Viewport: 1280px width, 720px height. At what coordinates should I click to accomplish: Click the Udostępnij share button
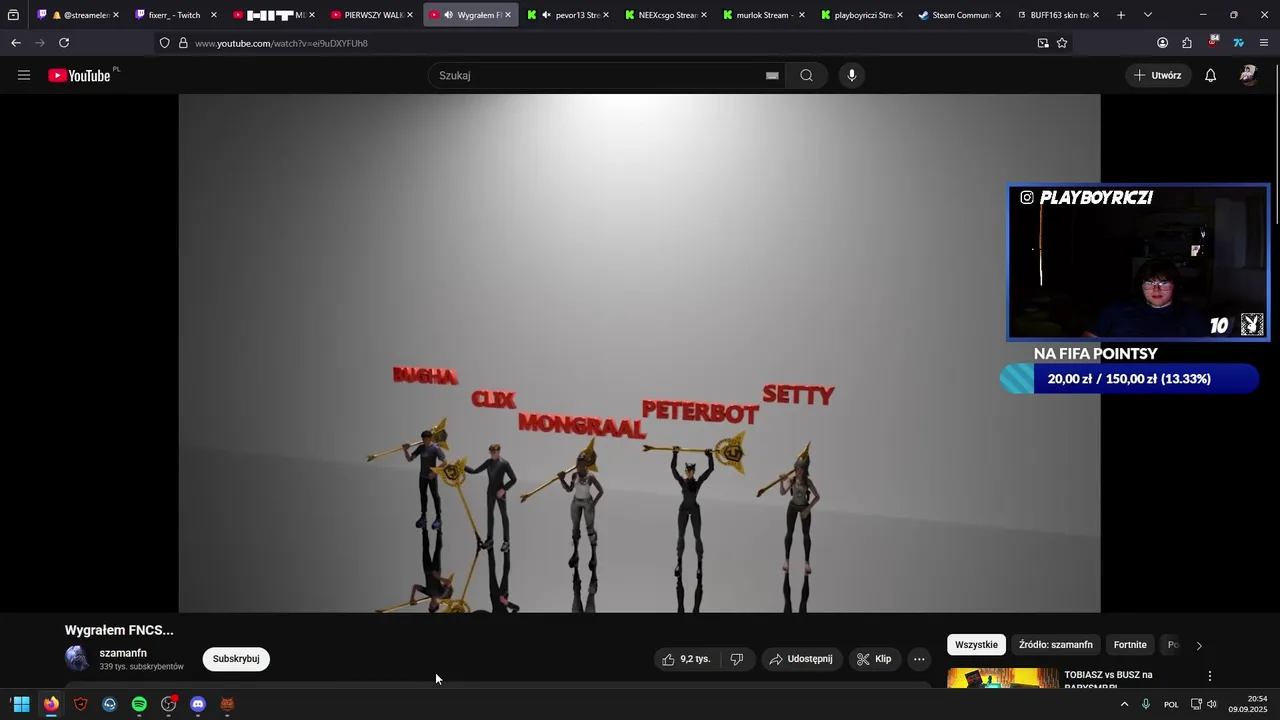coord(801,659)
